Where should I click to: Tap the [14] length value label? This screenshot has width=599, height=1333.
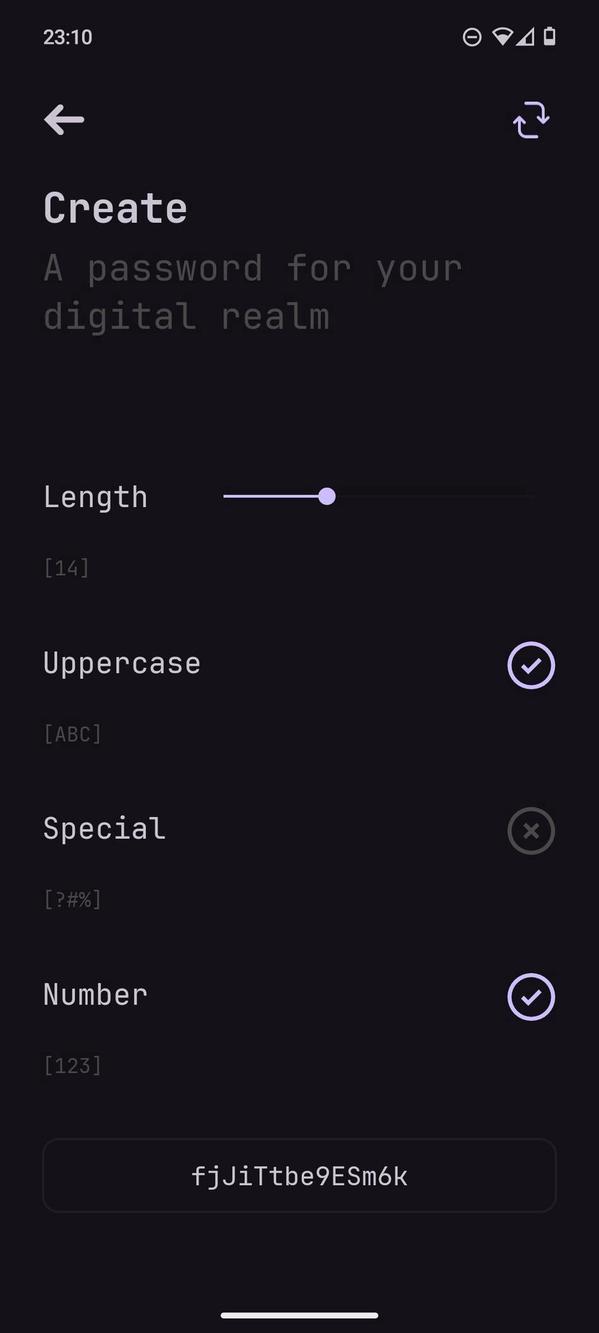tap(66, 567)
